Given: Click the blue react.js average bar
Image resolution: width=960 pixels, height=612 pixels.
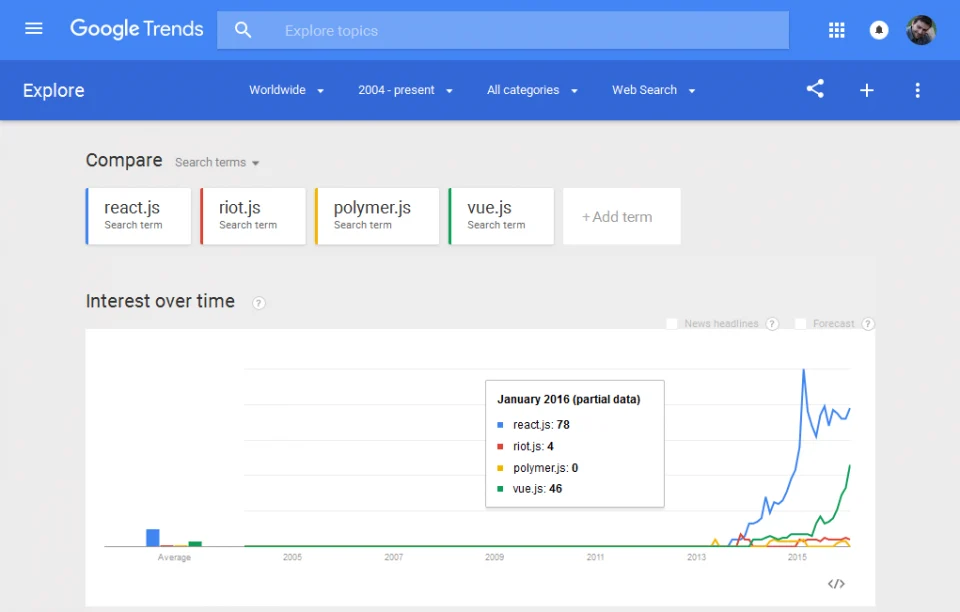Looking at the screenshot, I should point(153,538).
